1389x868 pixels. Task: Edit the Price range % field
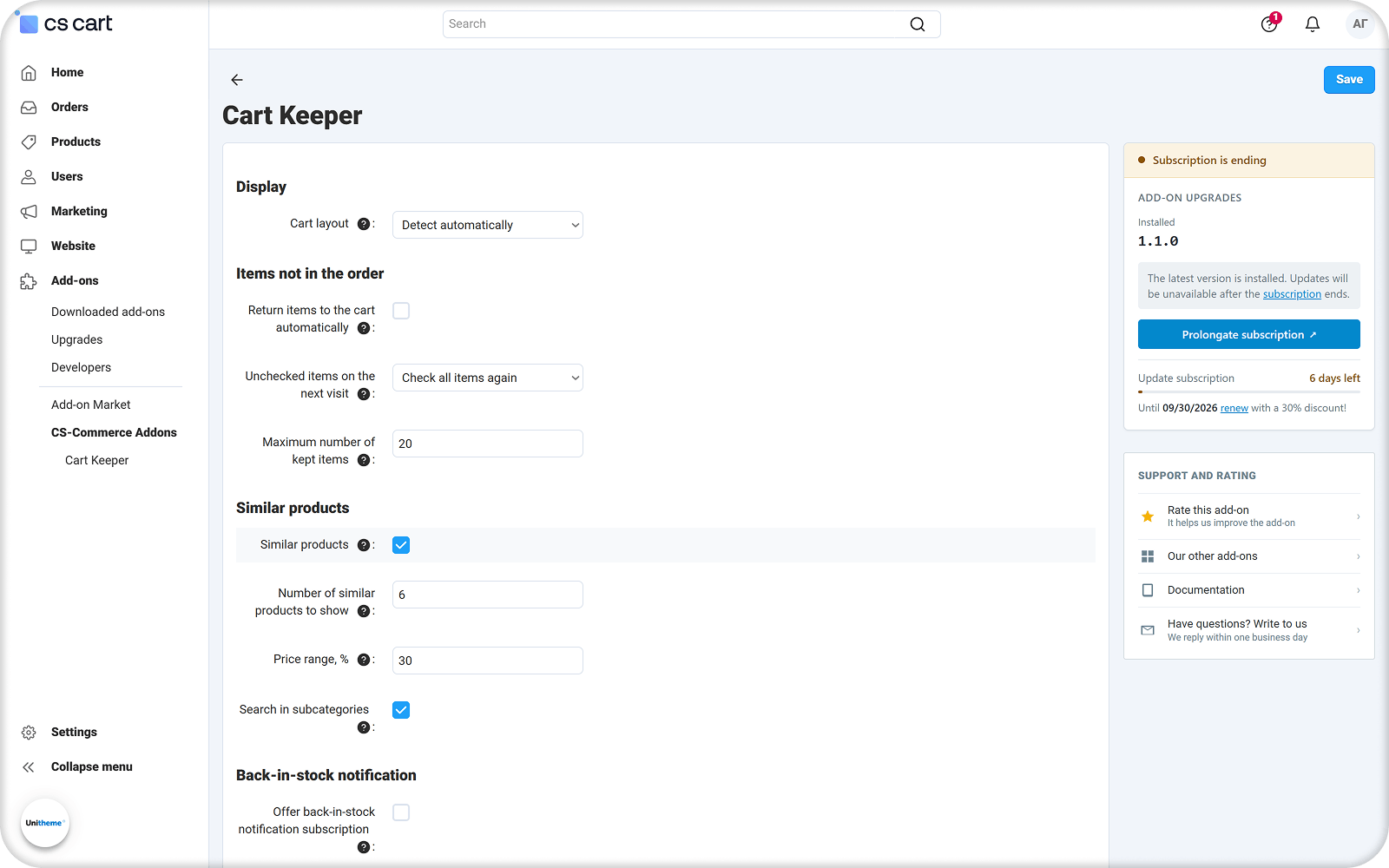click(488, 661)
